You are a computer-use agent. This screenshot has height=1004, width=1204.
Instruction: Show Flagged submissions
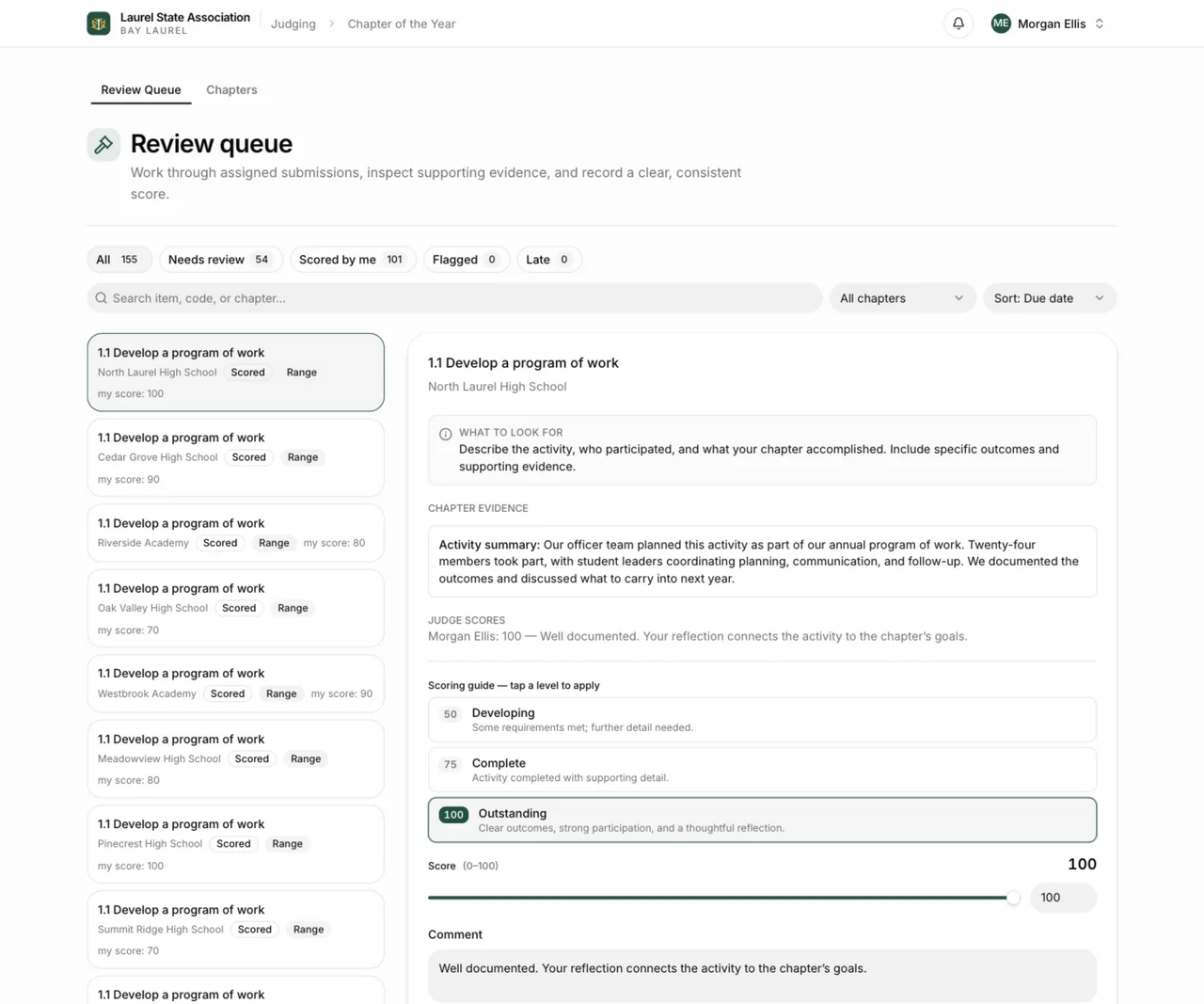466,260
